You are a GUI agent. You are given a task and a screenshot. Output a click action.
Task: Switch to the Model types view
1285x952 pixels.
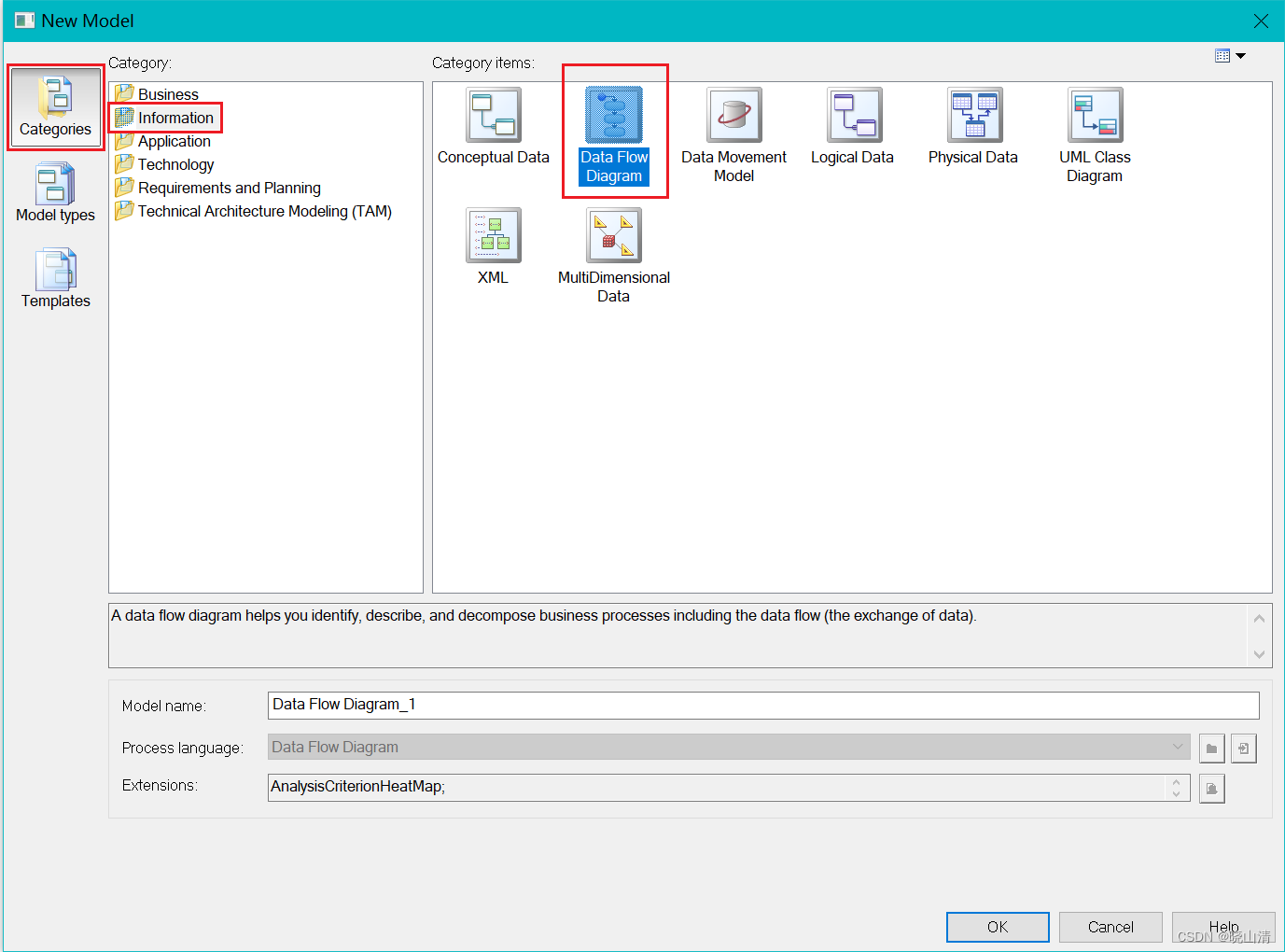point(55,193)
